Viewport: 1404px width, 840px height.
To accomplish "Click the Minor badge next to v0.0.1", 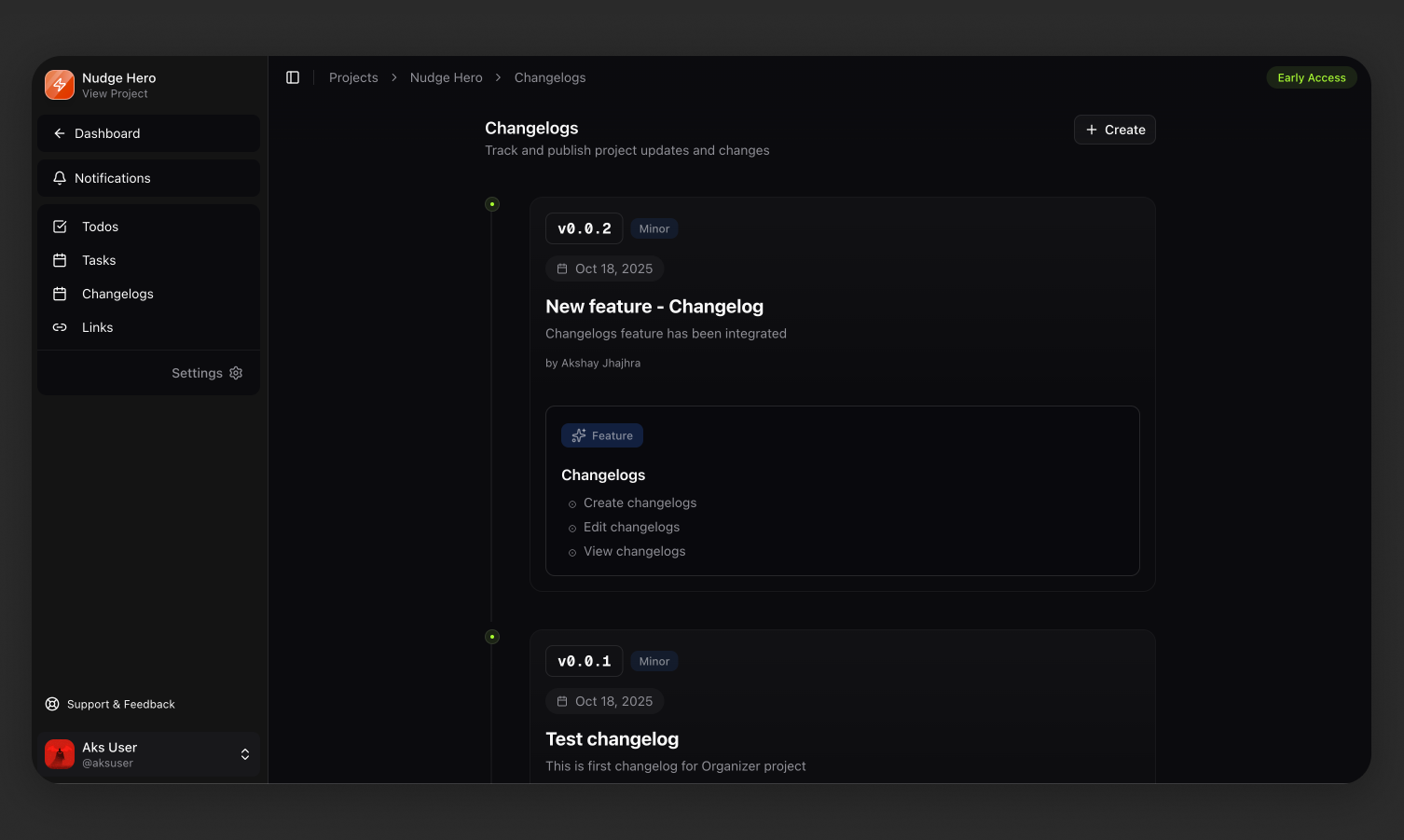I will pos(654,661).
